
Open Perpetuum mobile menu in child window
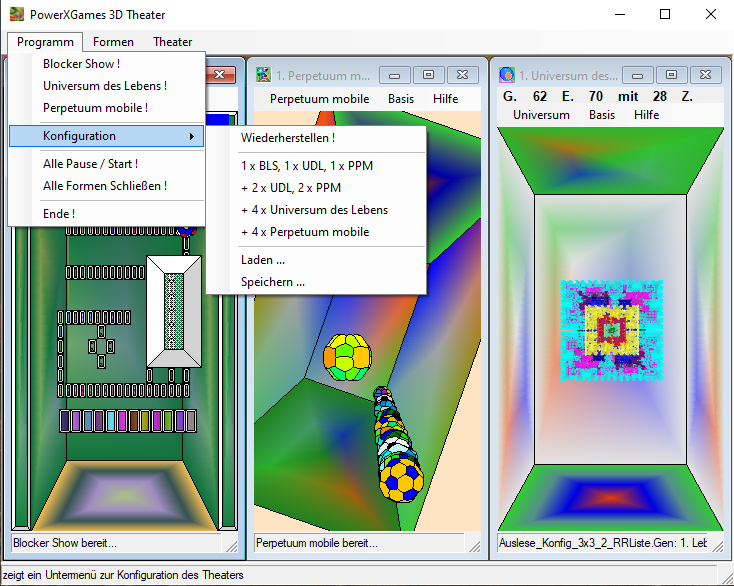tap(319, 99)
